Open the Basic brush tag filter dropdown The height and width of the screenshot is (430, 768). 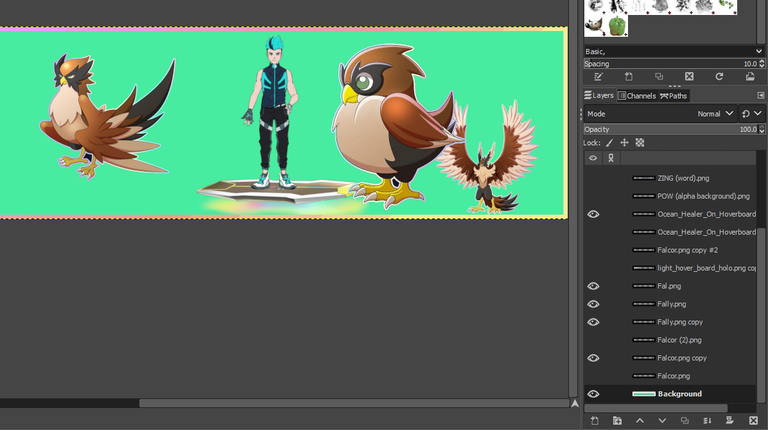tap(674, 51)
